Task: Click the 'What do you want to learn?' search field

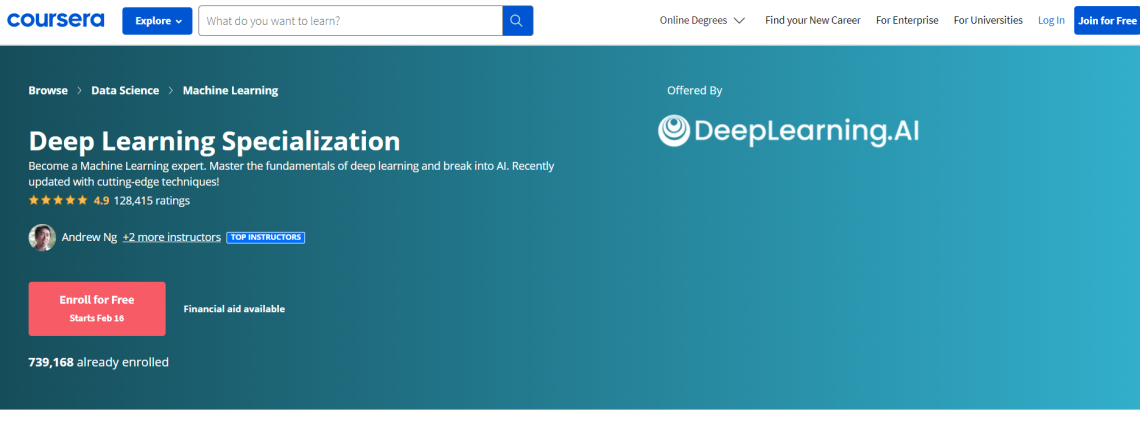Action: [x=350, y=21]
